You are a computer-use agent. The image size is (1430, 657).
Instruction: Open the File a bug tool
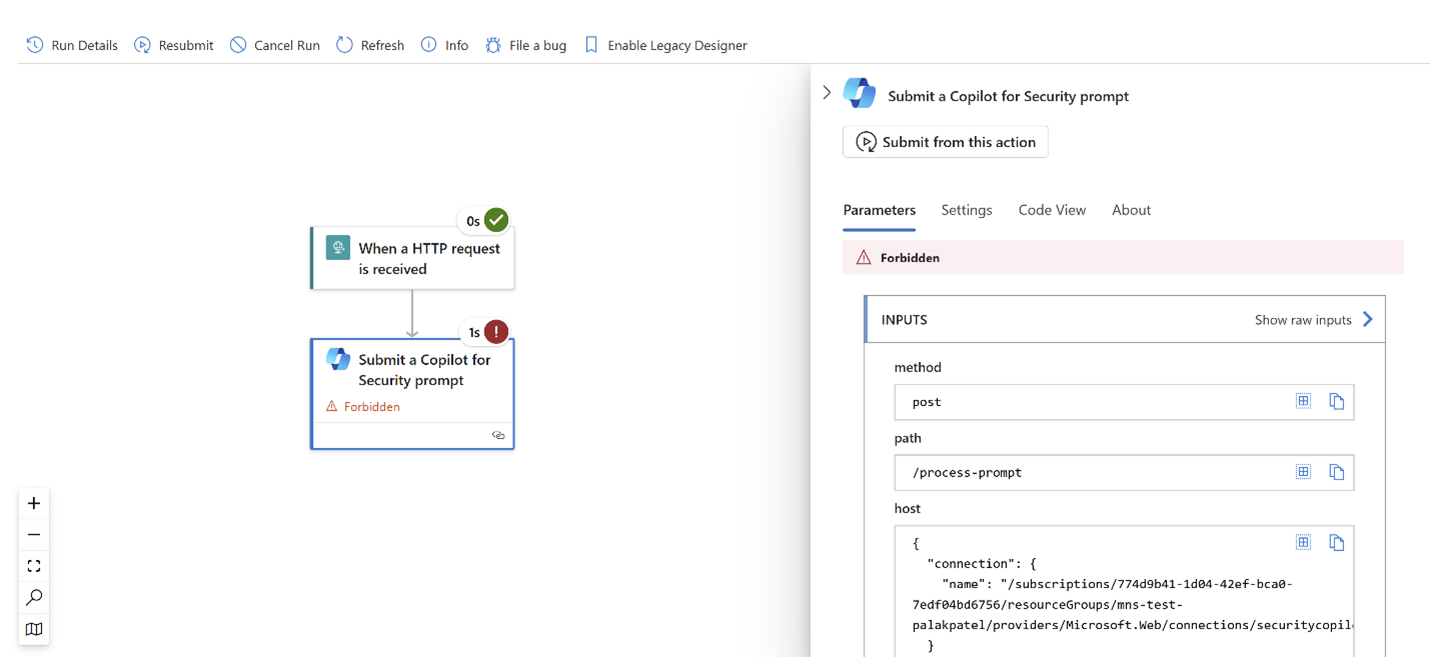pos(491,45)
